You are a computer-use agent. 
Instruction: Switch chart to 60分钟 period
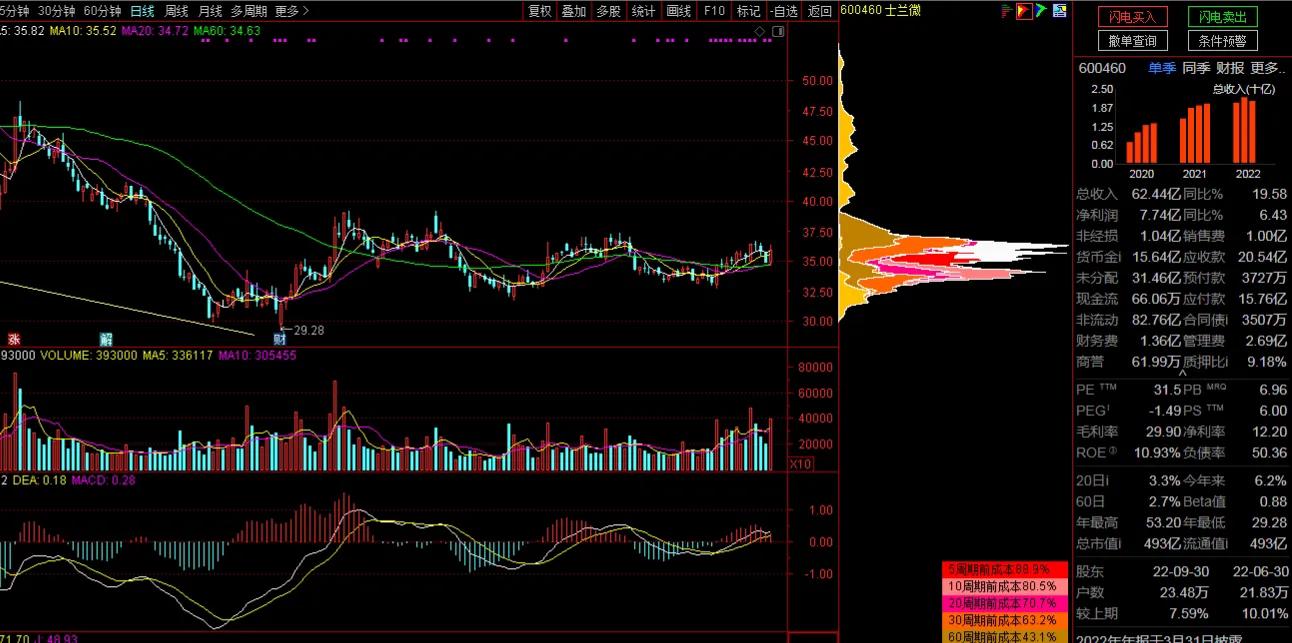coord(102,11)
